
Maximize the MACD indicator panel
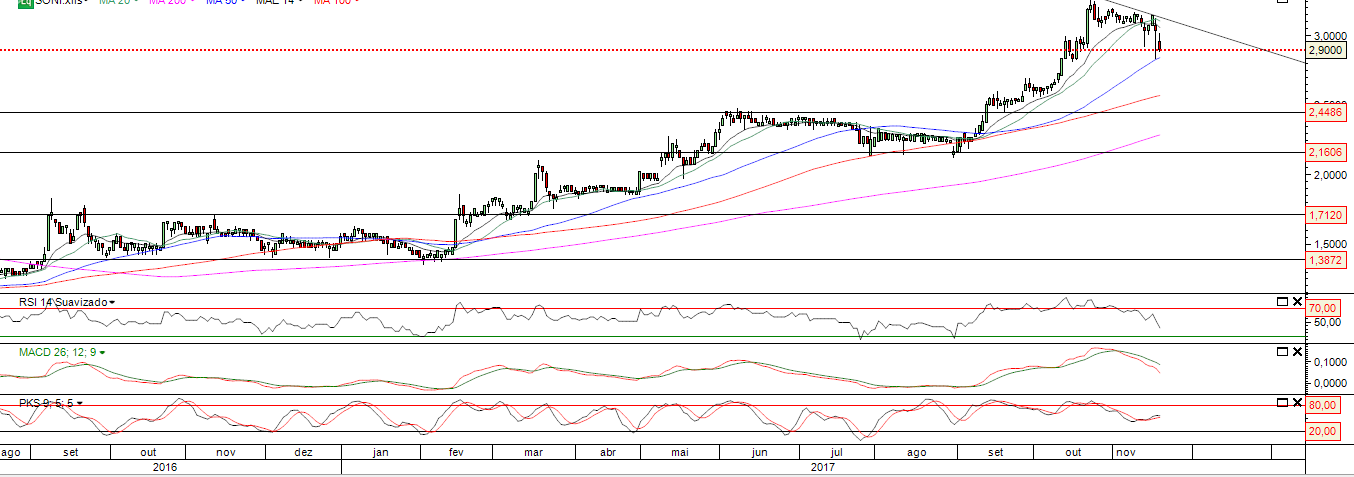[x=1283, y=351]
